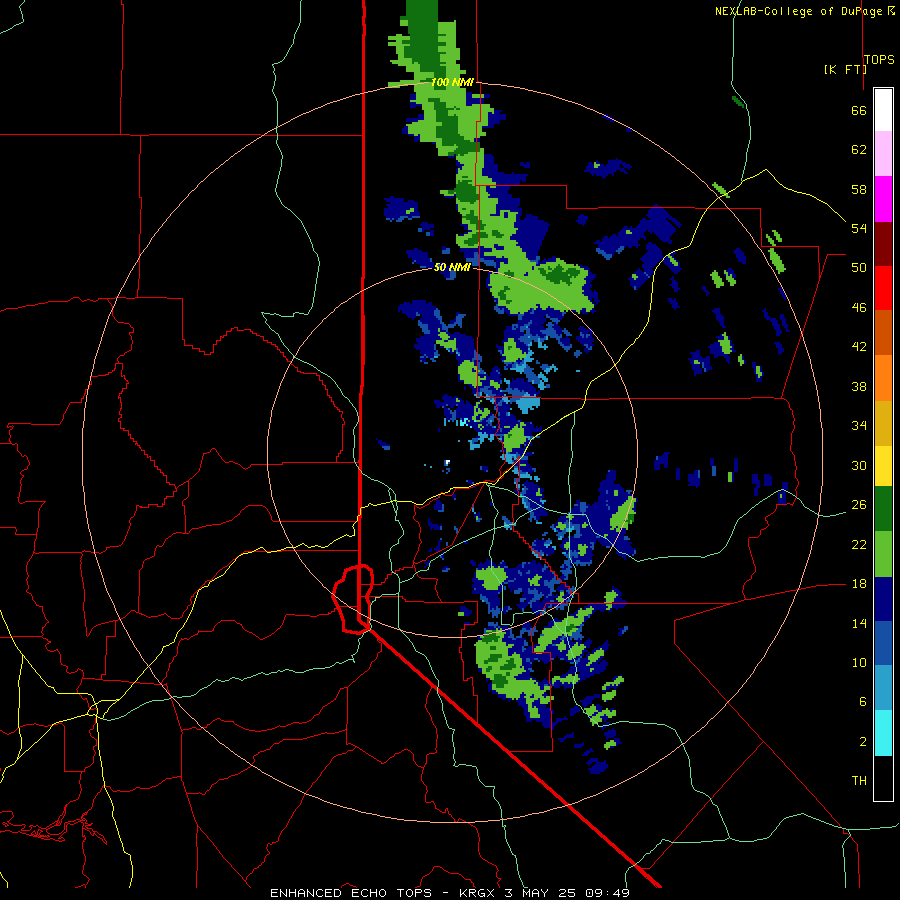Image resolution: width=900 pixels, height=900 pixels.
Task: Click the magenta 58 kft legend swatch
Action: [x=883, y=199]
